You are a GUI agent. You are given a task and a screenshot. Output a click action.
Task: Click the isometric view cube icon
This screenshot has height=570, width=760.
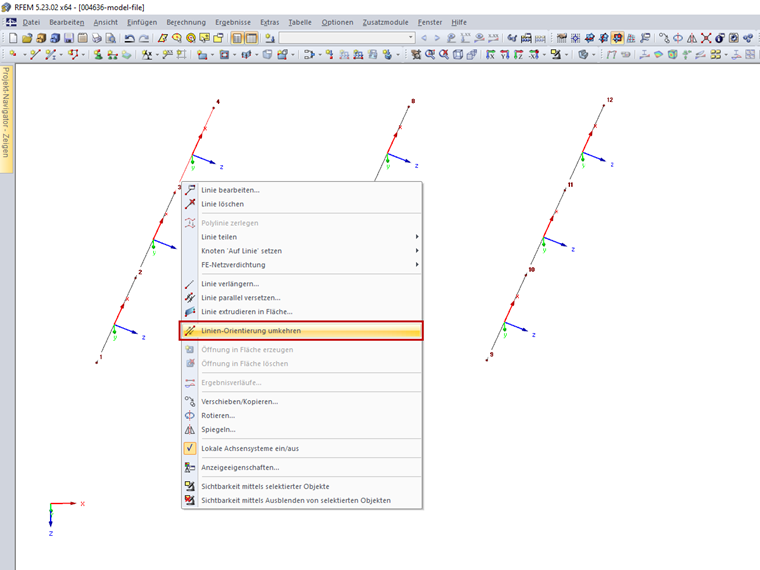tap(458, 55)
